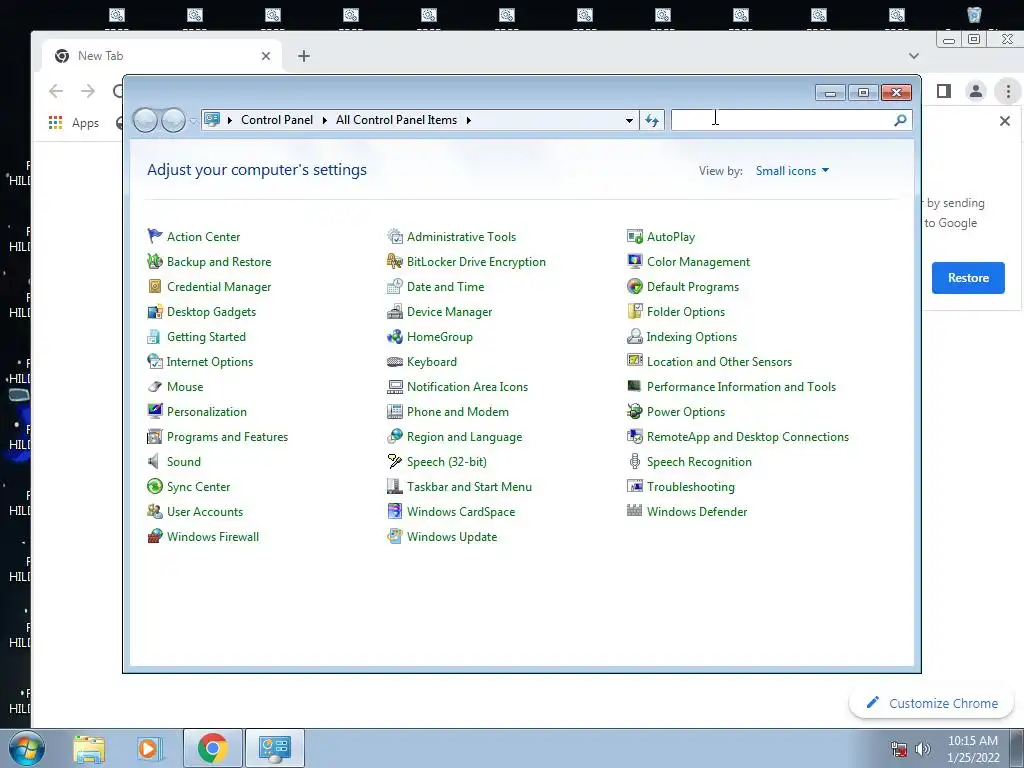
Task: Open the Troubleshooting icon
Action: [x=635, y=487]
